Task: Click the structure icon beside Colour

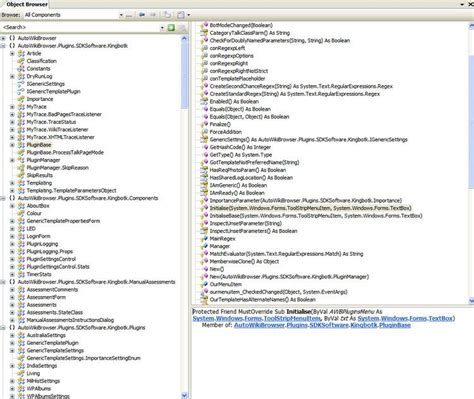Action: pos(21,213)
